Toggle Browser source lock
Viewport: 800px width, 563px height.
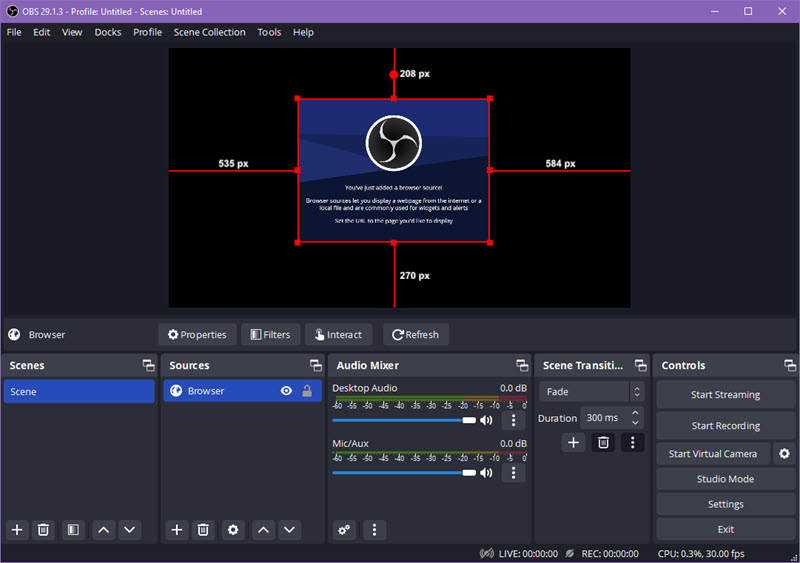pyautogui.click(x=307, y=391)
